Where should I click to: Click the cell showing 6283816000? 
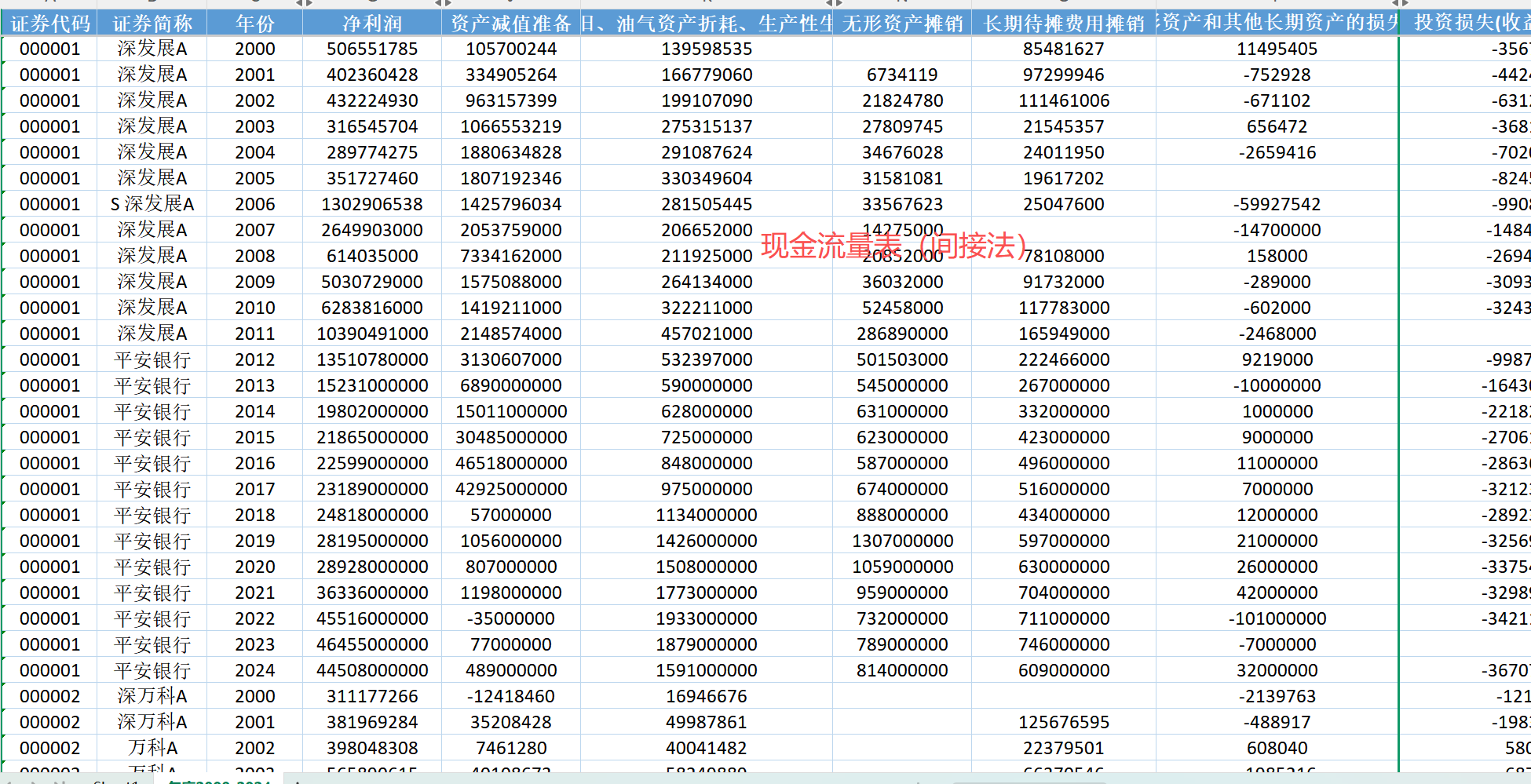click(x=372, y=308)
